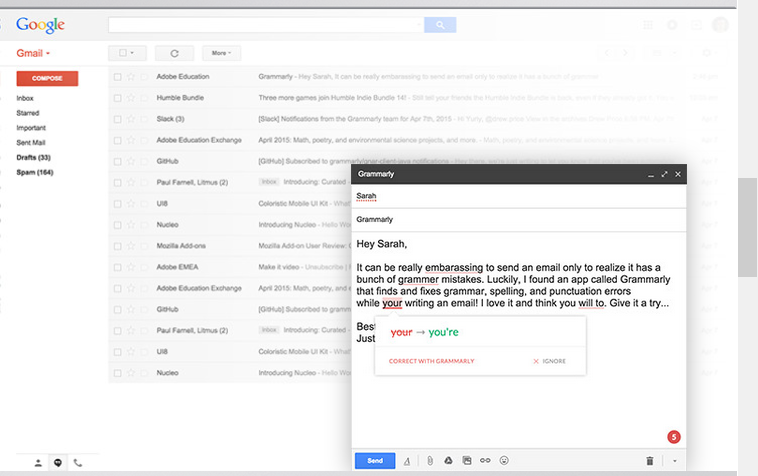758x476 pixels.
Task: Open the Hangouts chat bubble icon
Action: [x=58, y=463]
